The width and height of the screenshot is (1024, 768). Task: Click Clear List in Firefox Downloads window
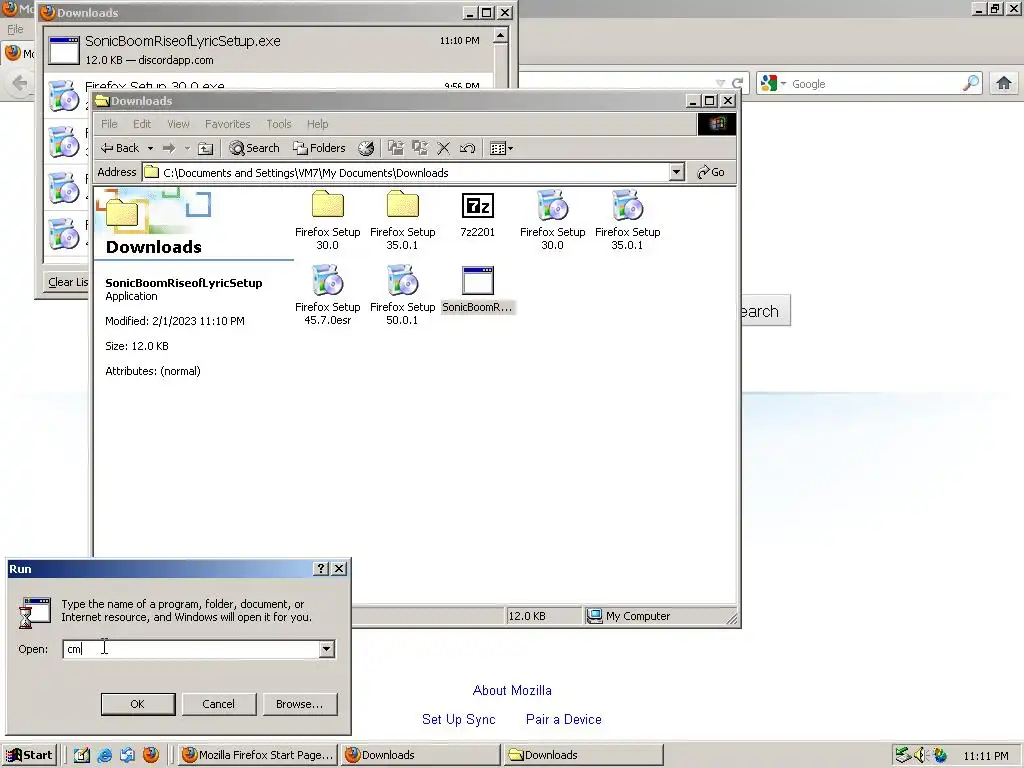[67, 282]
